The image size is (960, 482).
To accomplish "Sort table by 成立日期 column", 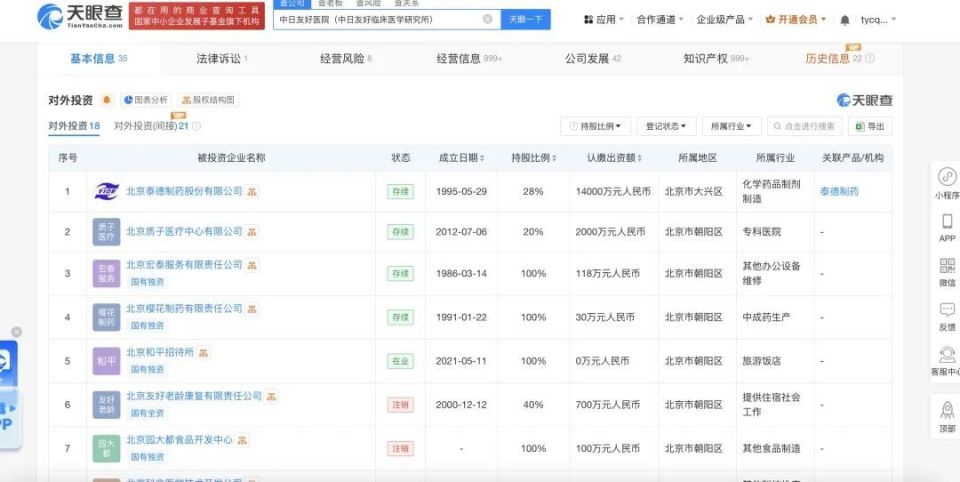I will (462, 158).
